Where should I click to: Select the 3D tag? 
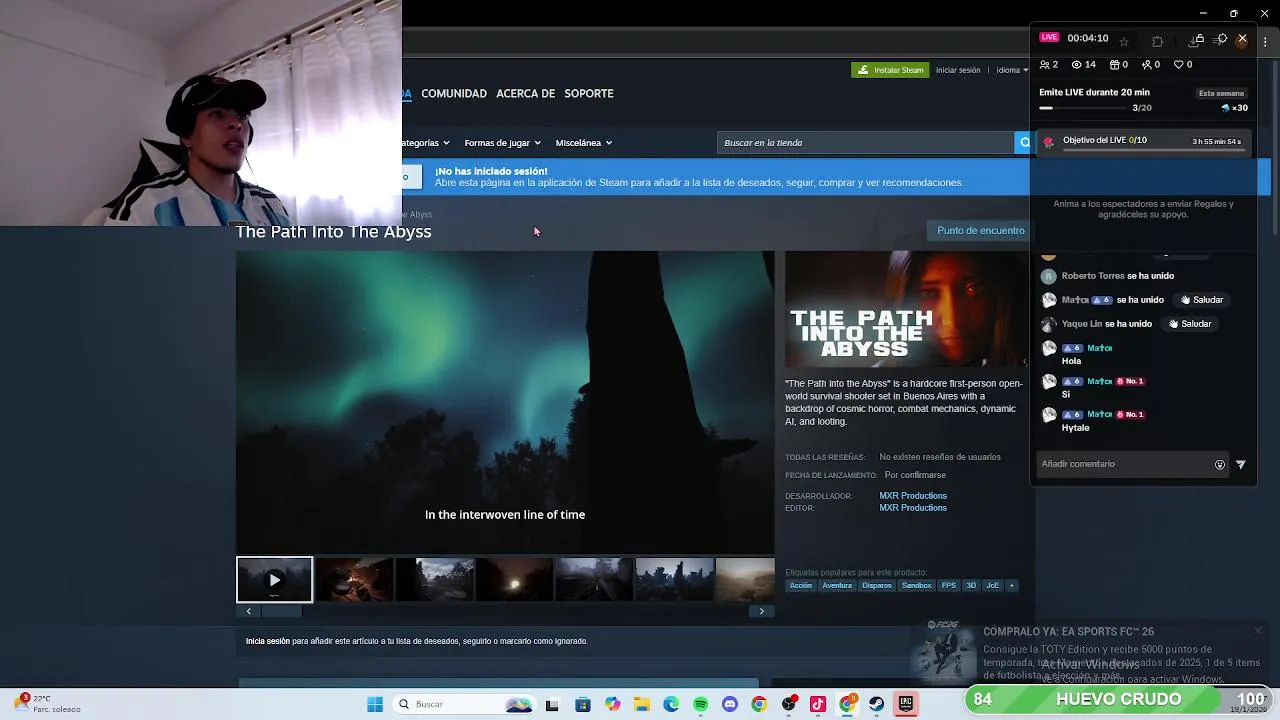970,585
